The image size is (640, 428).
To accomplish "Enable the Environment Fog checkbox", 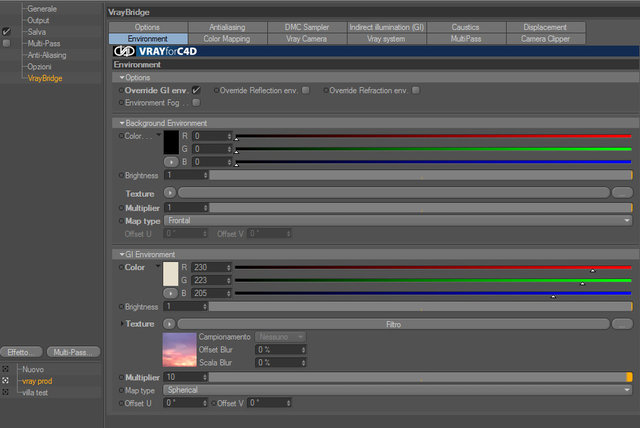I will point(196,102).
